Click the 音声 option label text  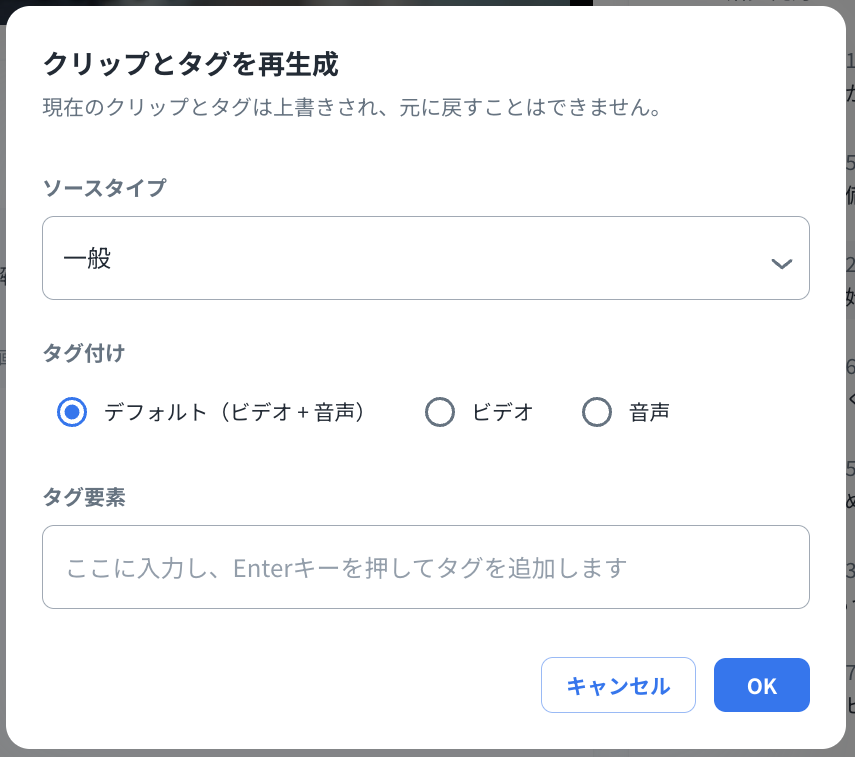[x=649, y=412]
